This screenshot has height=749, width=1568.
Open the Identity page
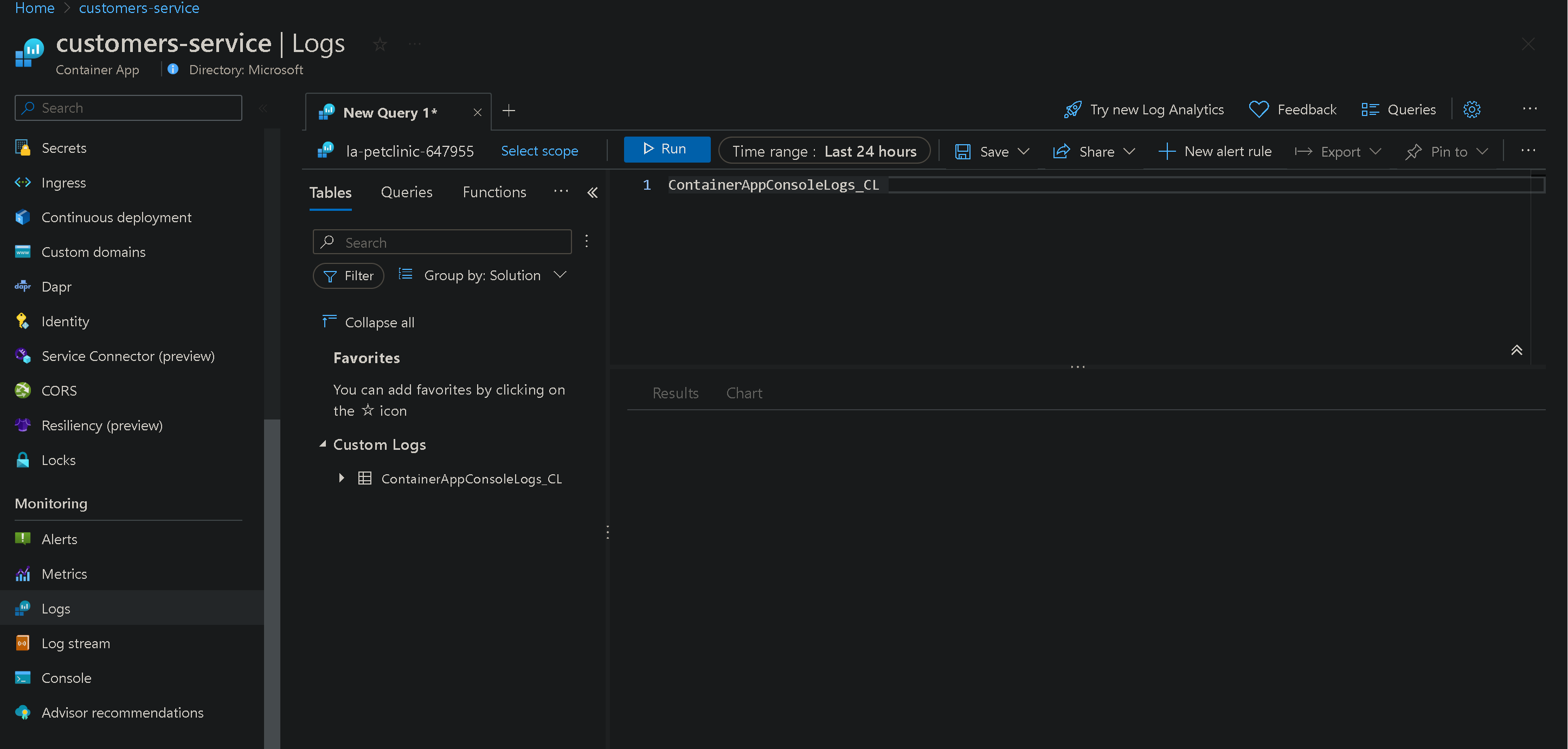tap(65, 321)
